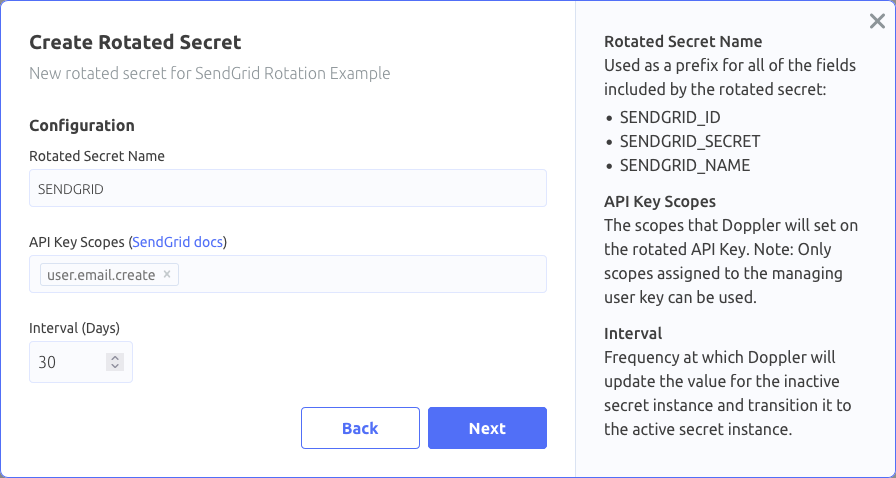
Task: Remove the user.email.create scope tag
Action: (167, 274)
